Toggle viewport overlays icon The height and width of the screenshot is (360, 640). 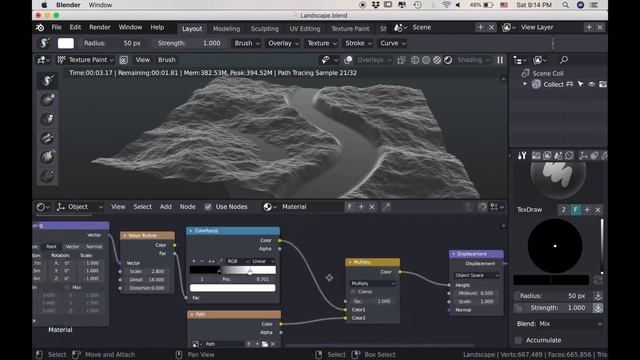(x=348, y=60)
